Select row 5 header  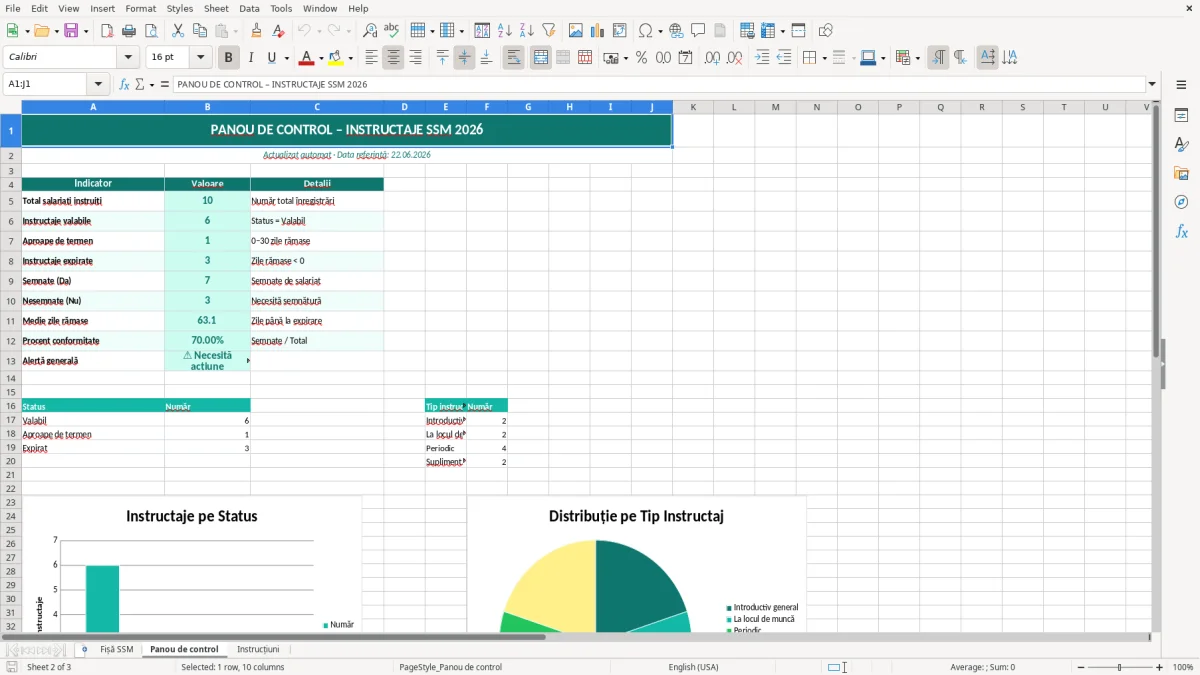(x=11, y=201)
